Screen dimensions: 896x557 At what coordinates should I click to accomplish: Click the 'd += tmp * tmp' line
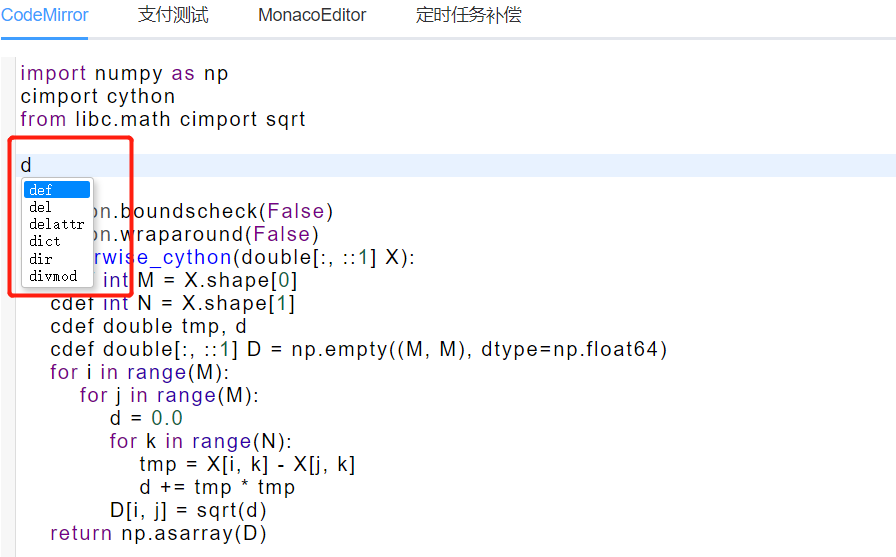[217, 487]
